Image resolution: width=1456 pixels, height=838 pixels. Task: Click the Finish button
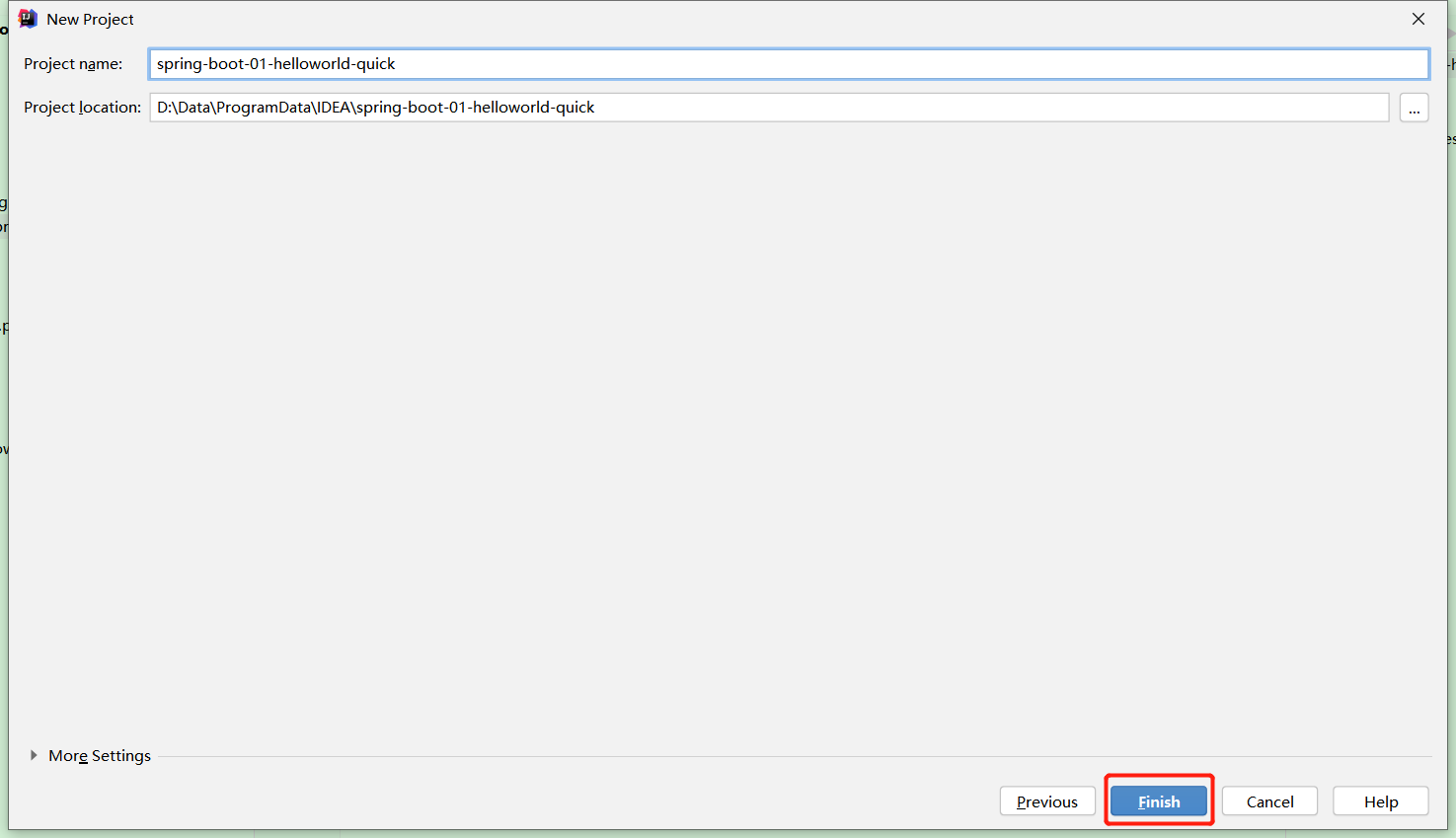pos(1159,801)
